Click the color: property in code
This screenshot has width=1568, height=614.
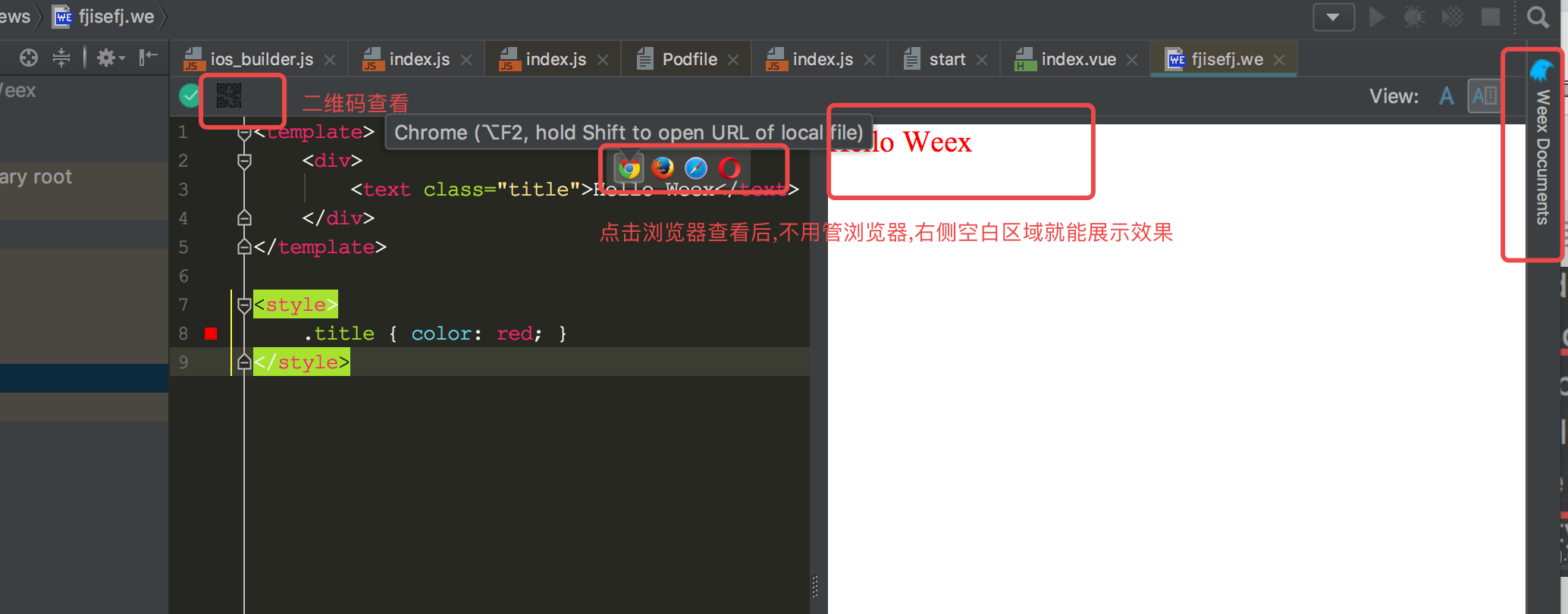click(x=447, y=334)
